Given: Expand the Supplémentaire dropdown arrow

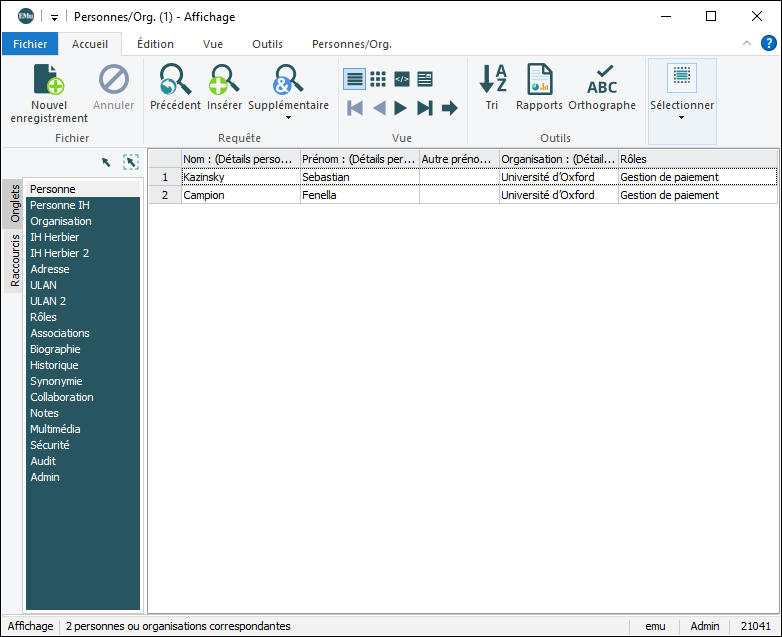Looking at the screenshot, I should (288, 118).
